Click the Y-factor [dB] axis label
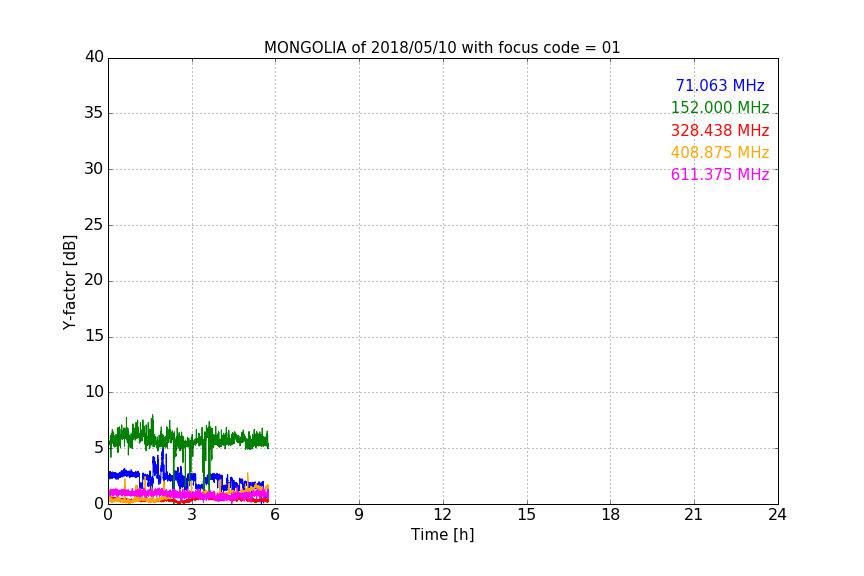The image size is (864, 576). pyautogui.click(x=69, y=282)
